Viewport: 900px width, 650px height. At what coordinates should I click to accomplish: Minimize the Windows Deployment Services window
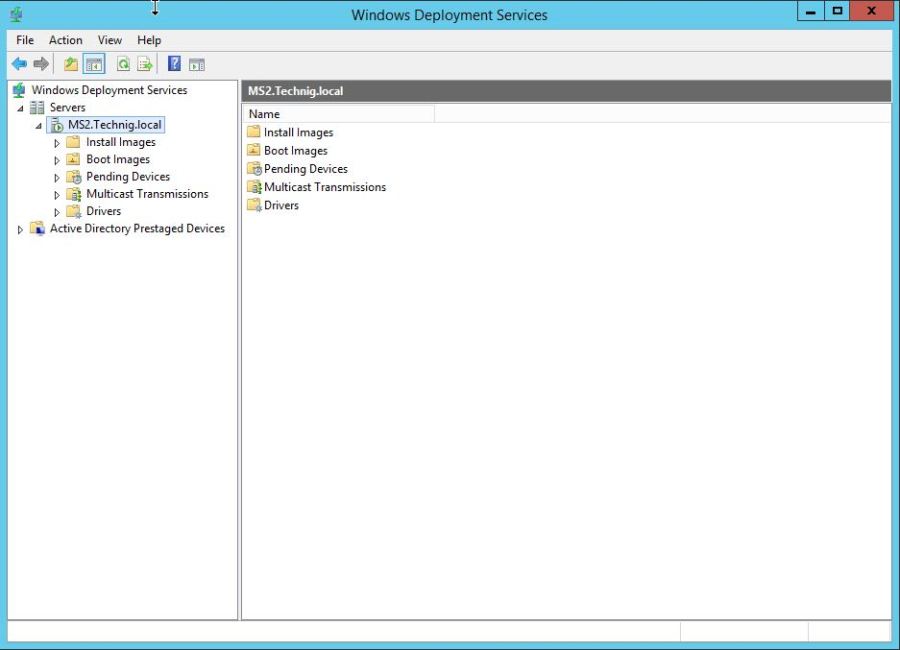(x=810, y=11)
